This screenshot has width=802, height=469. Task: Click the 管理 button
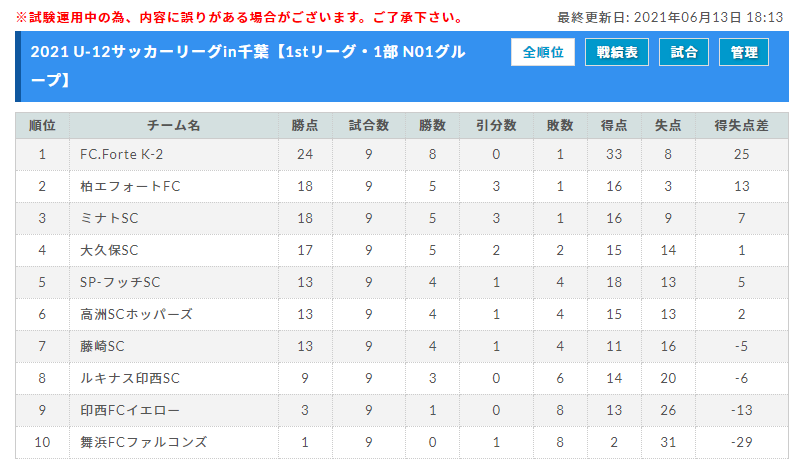coord(744,52)
